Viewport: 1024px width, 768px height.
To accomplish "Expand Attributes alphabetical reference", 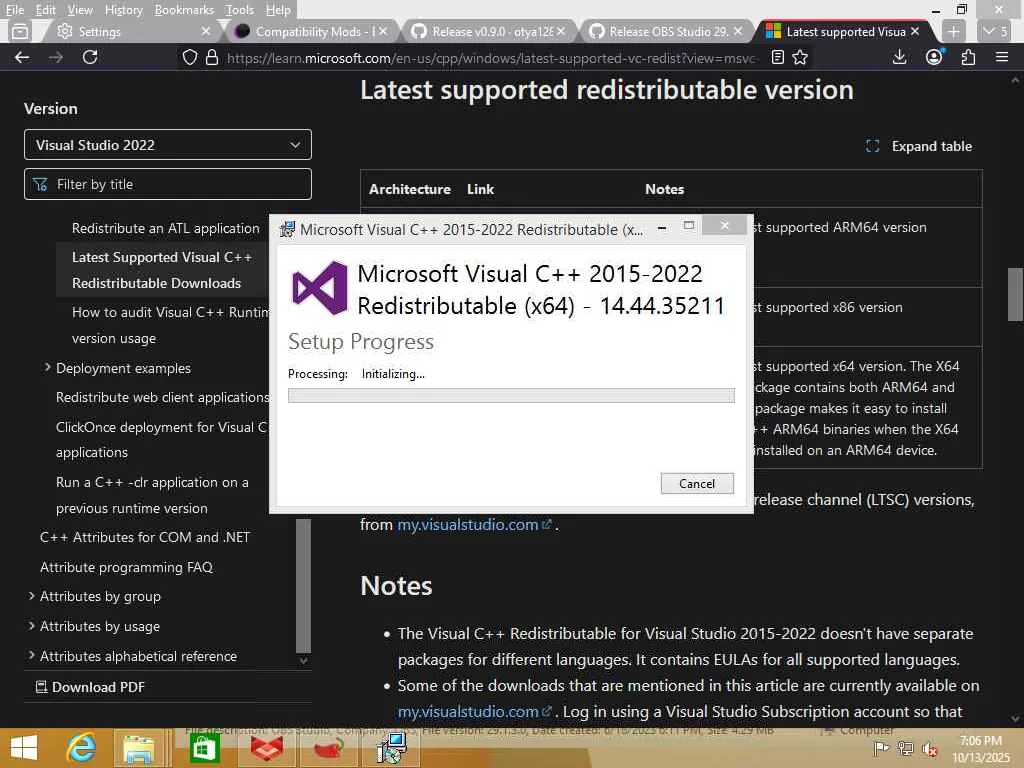I will point(31,655).
